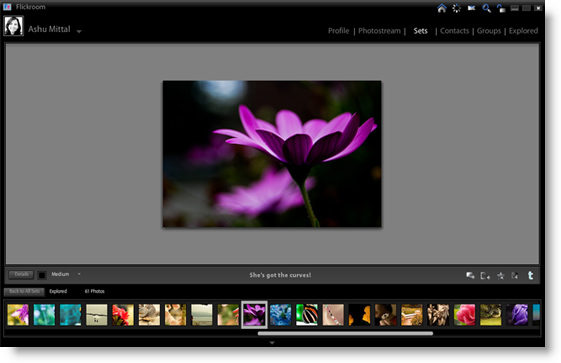The height and width of the screenshot is (363, 561).
Task: Click Ashu Mittal profile avatar
Action: pos(14,26)
